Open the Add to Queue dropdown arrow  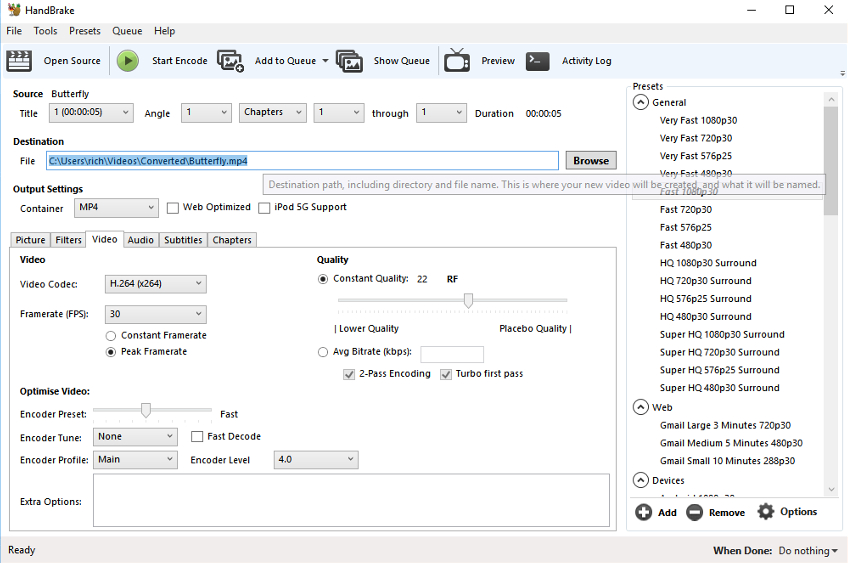(x=325, y=61)
